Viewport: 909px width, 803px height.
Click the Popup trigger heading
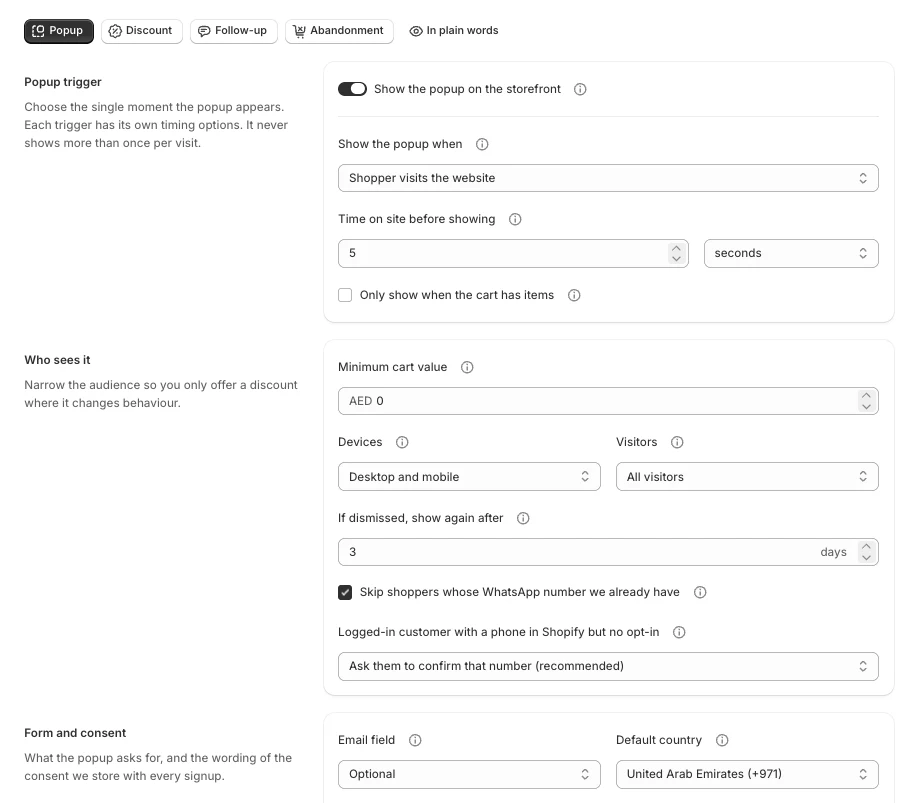coord(63,82)
